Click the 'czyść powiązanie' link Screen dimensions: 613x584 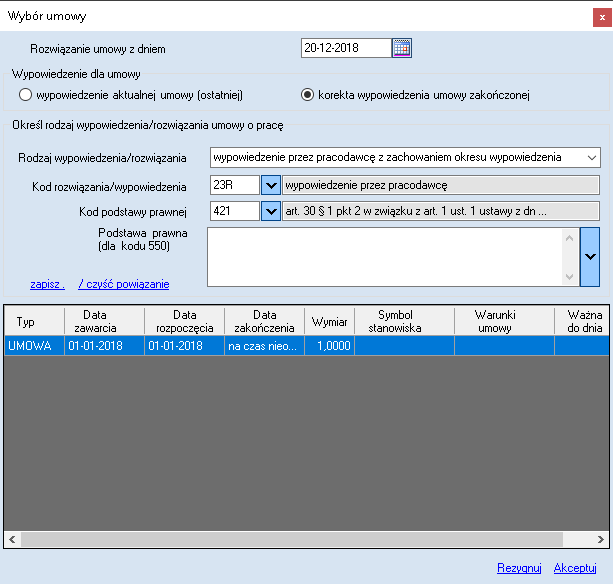point(124,284)
